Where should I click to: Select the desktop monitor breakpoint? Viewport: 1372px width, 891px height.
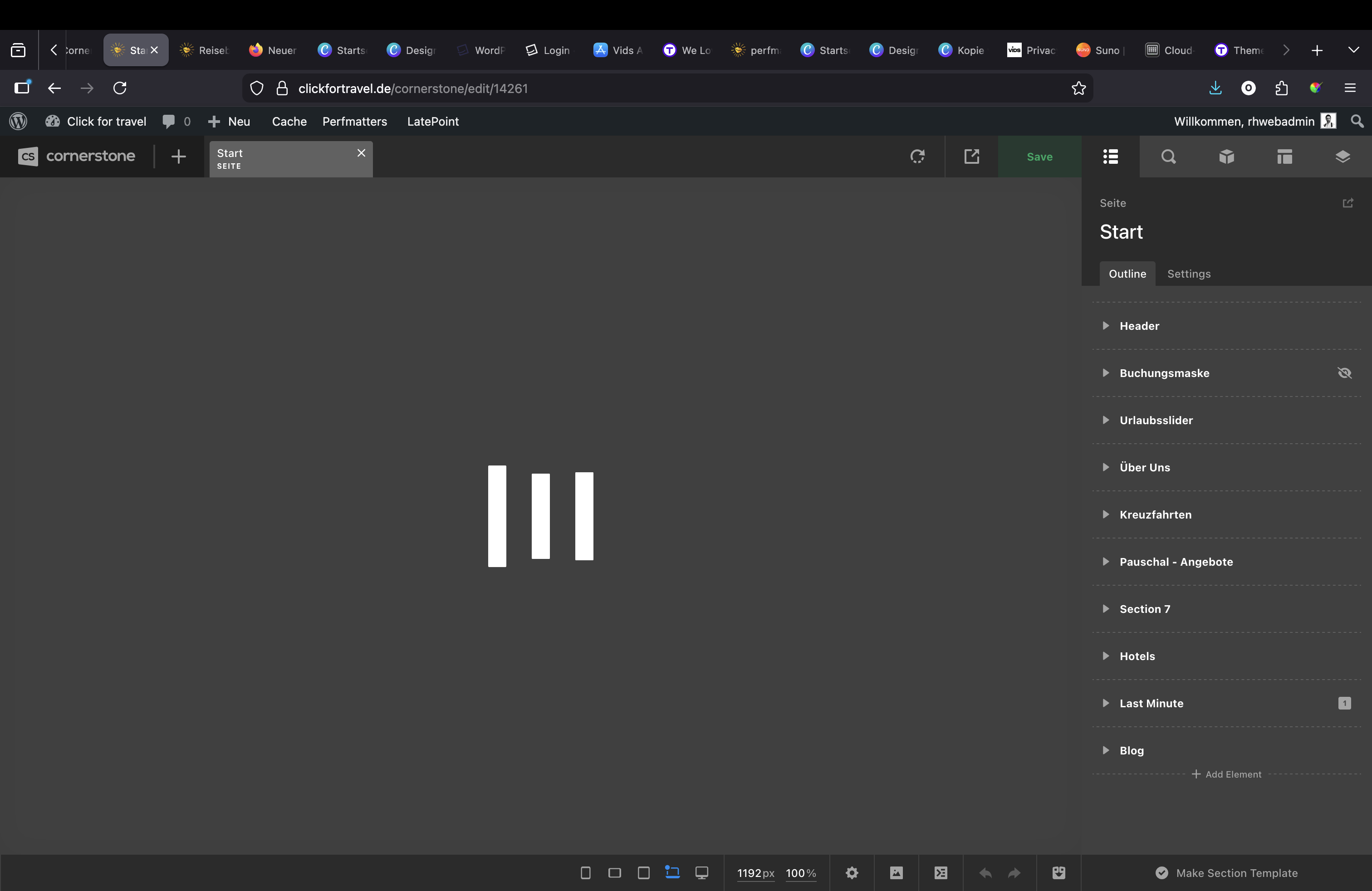(701, 872)
